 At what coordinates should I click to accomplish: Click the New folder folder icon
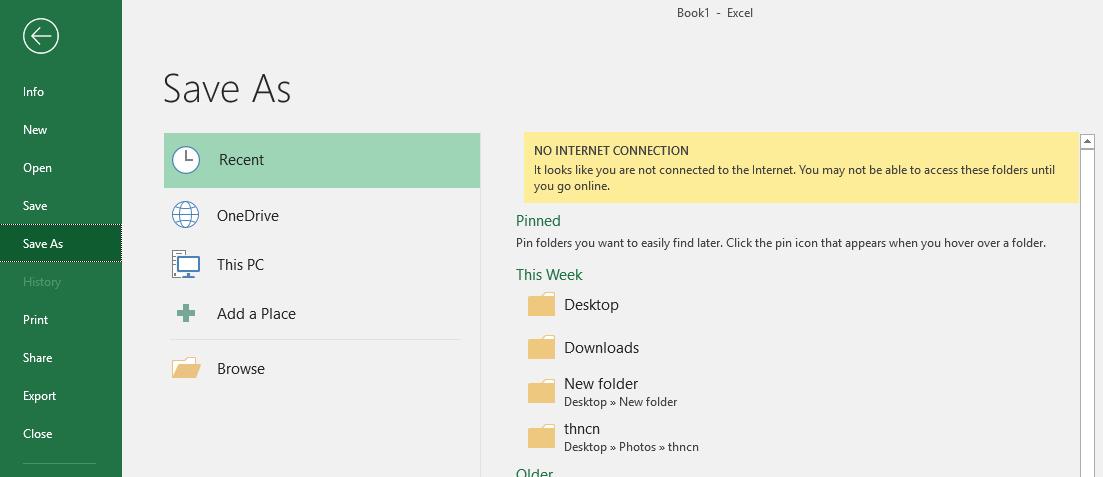click(542, 392)
